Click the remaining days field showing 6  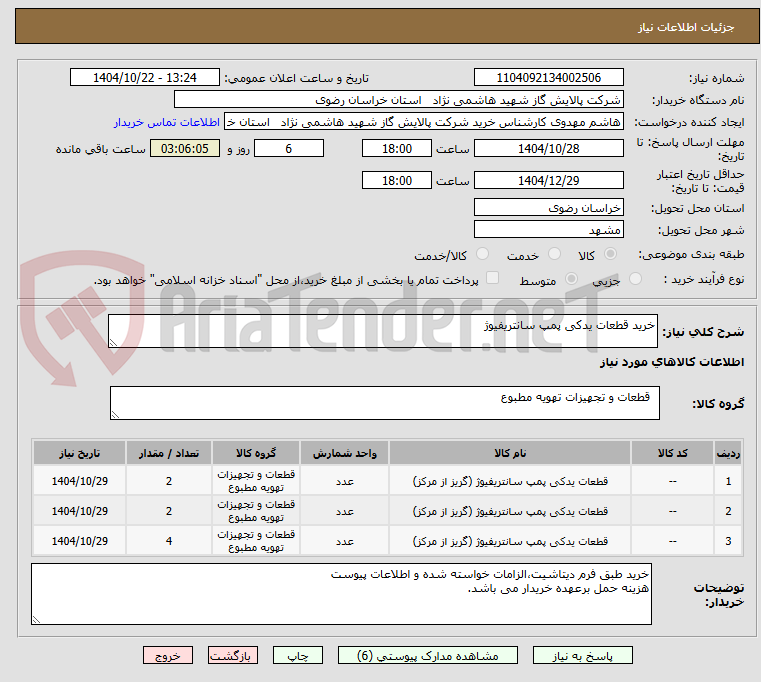click(x=289, y=149)
